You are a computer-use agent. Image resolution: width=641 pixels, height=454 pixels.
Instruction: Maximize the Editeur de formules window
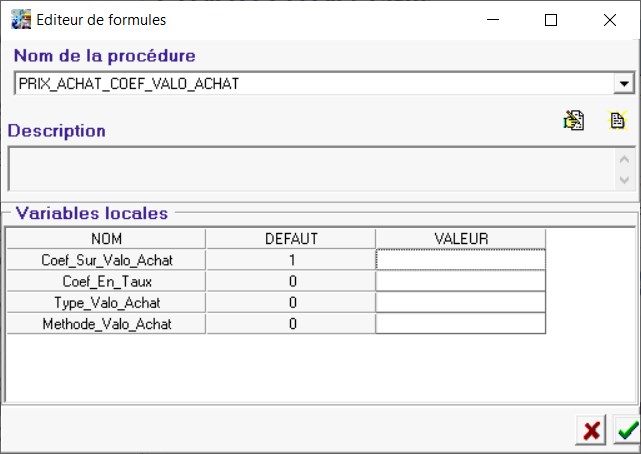pos(551,19)
